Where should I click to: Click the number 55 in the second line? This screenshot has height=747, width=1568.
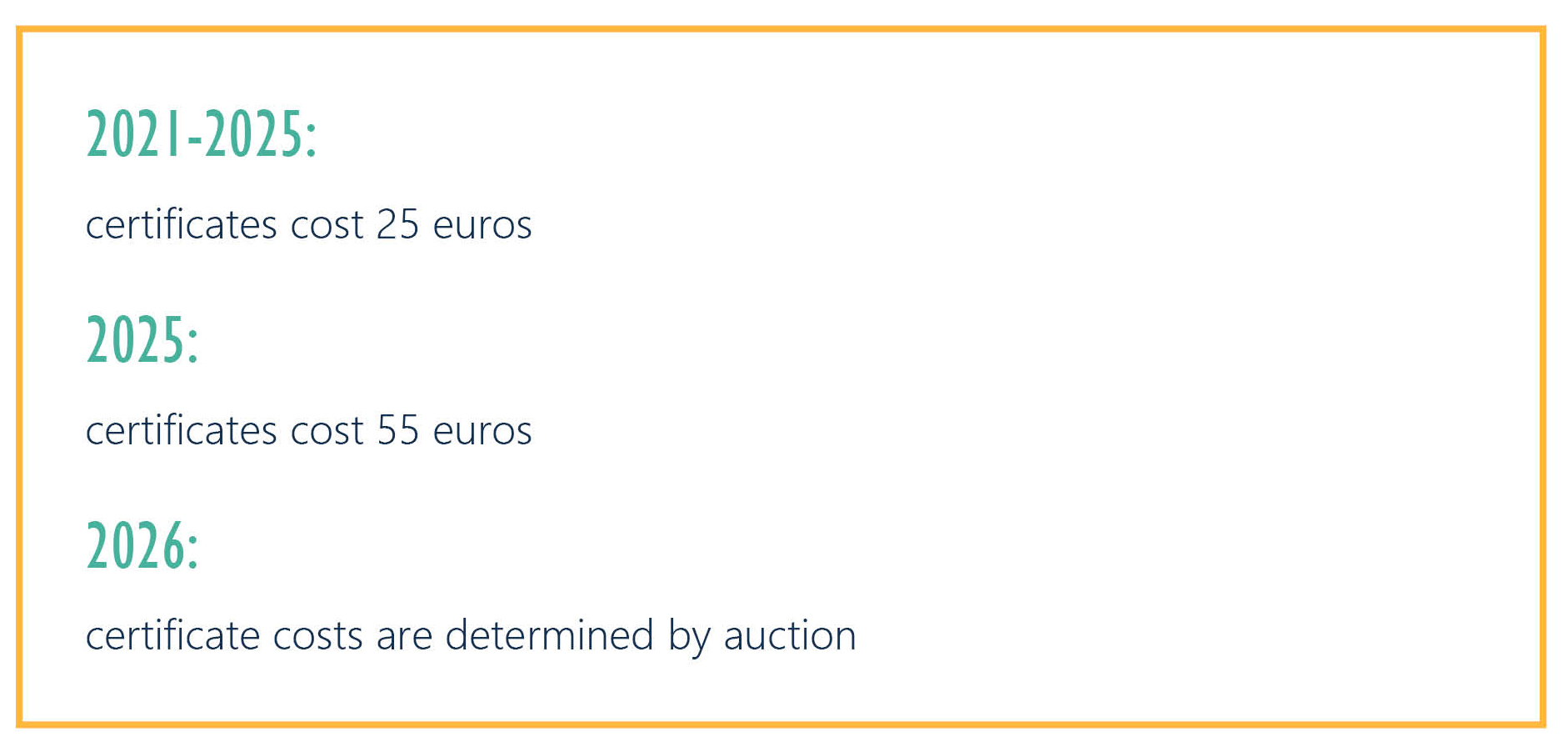click(397, 430)
